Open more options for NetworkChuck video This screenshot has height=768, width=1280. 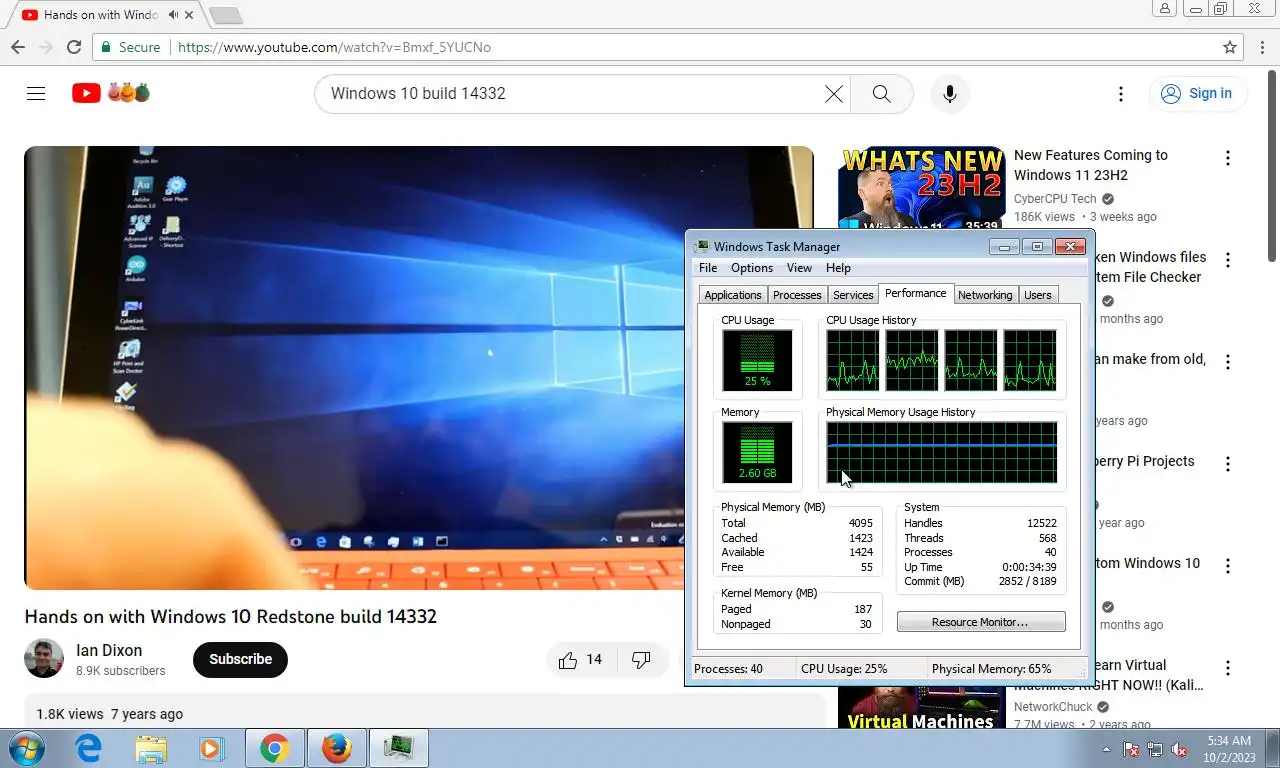pos(1228,668)
